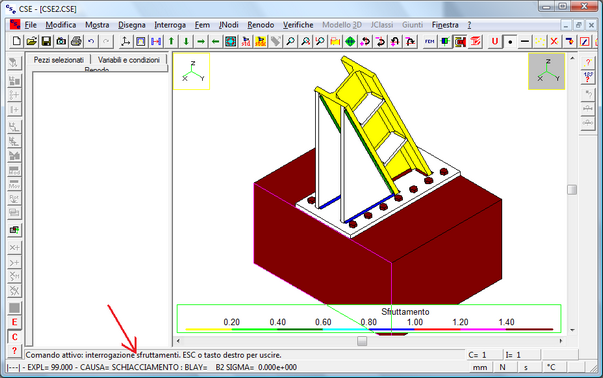Click the FEM toolbar icon
The height and width of the screenshot is (378, 603).
click(x=430, y=41)
